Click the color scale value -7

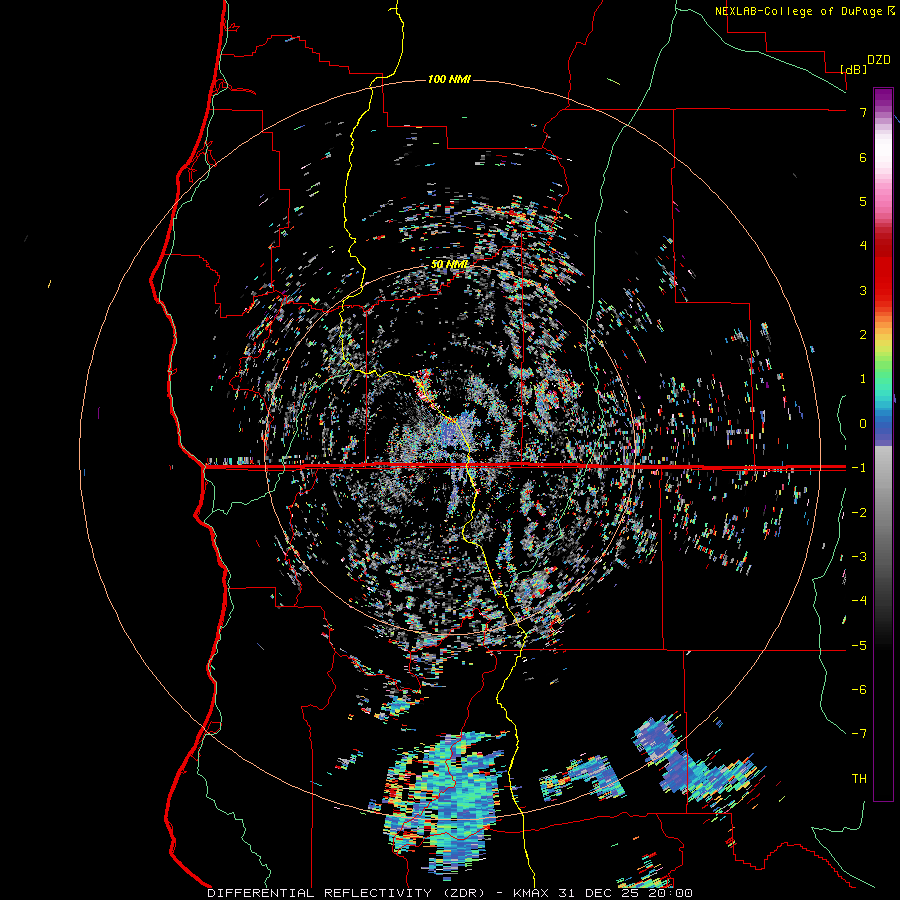tap(859, 734)
